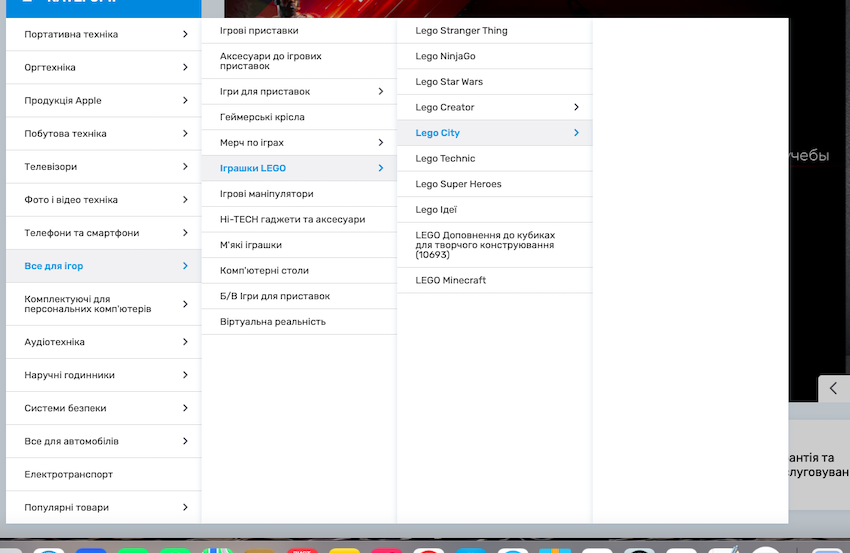Expand the Системи безпеки chevron arrow

pyautogui.click(x=185, y=408)
